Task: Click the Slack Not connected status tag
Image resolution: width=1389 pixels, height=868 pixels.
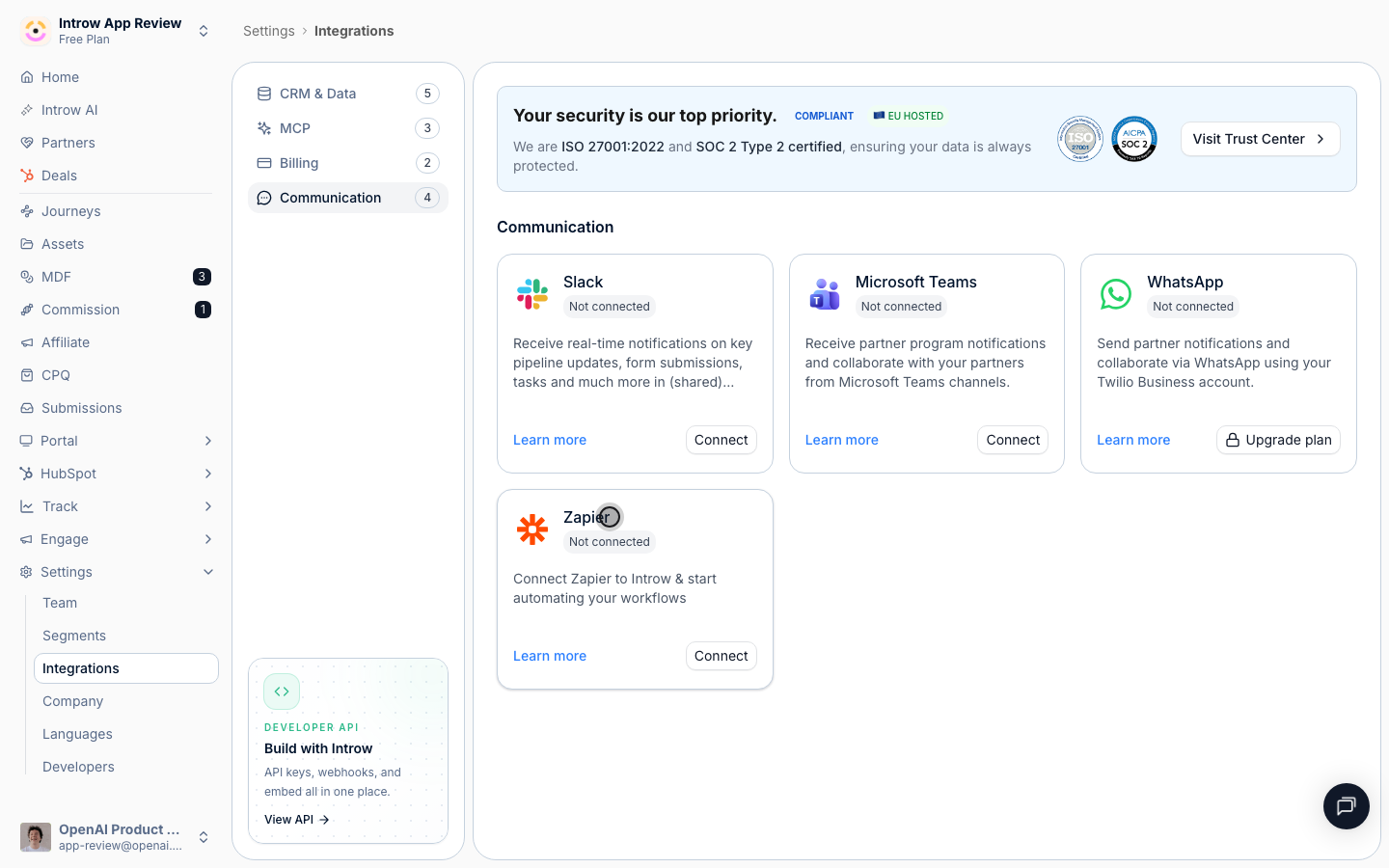Action: [x=610, y=307]
